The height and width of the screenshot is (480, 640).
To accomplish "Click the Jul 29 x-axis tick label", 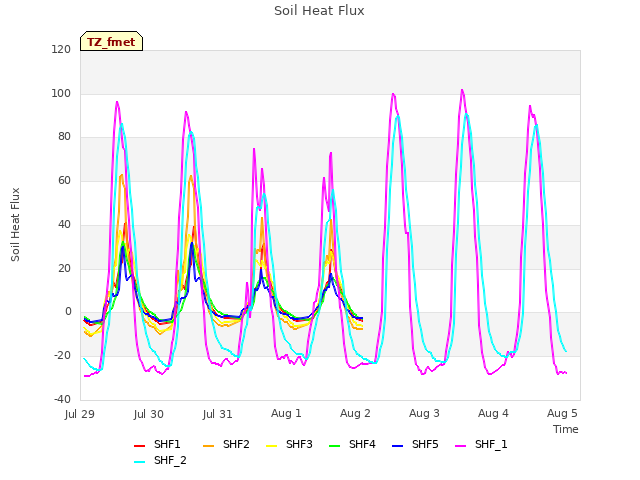I will pyautogui.click(x=80, y=414).
